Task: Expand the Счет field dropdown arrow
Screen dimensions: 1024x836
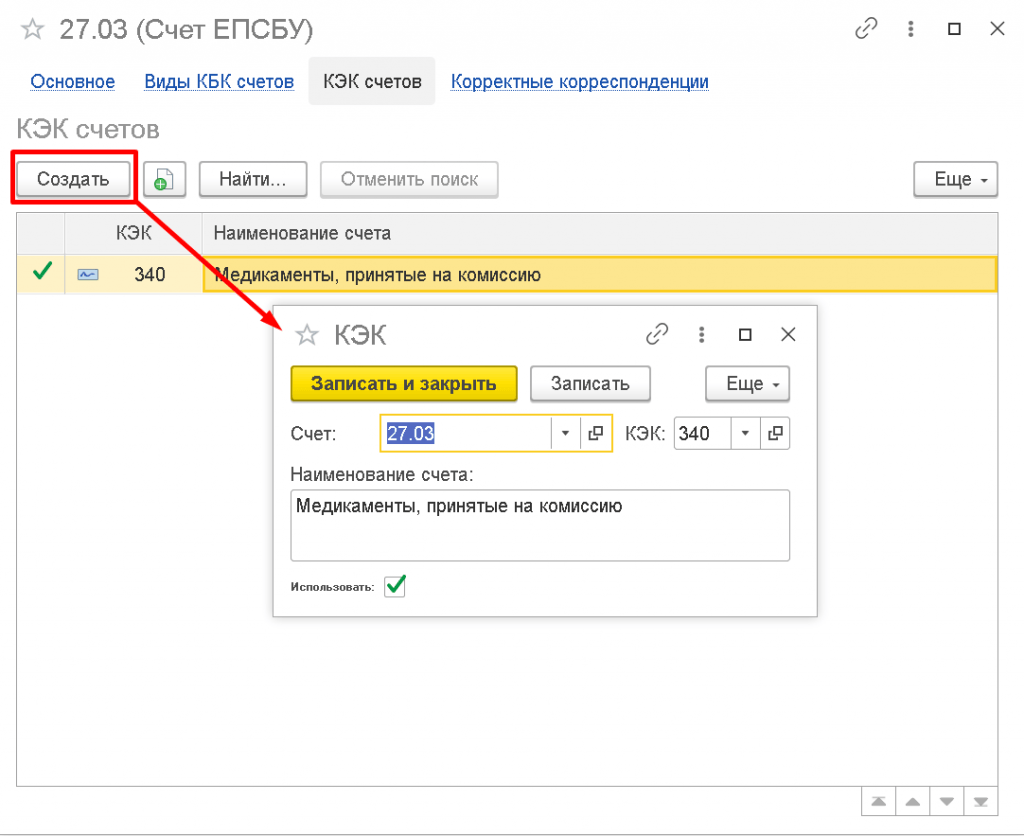Action: [565, 433]
